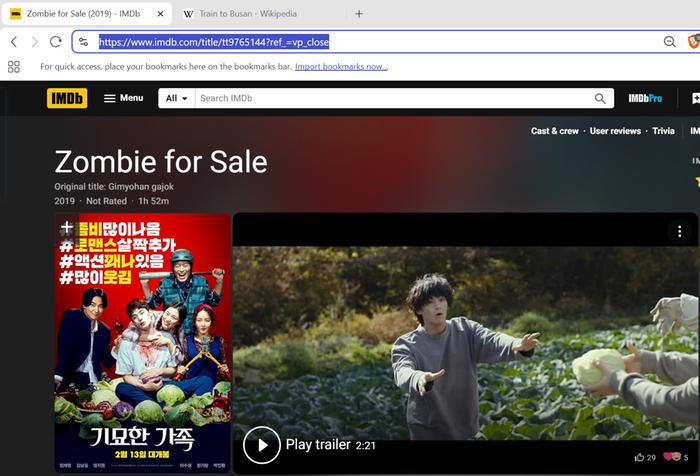
Task: Click the Not Rated certificate link
Action: (x=106, y=201)
